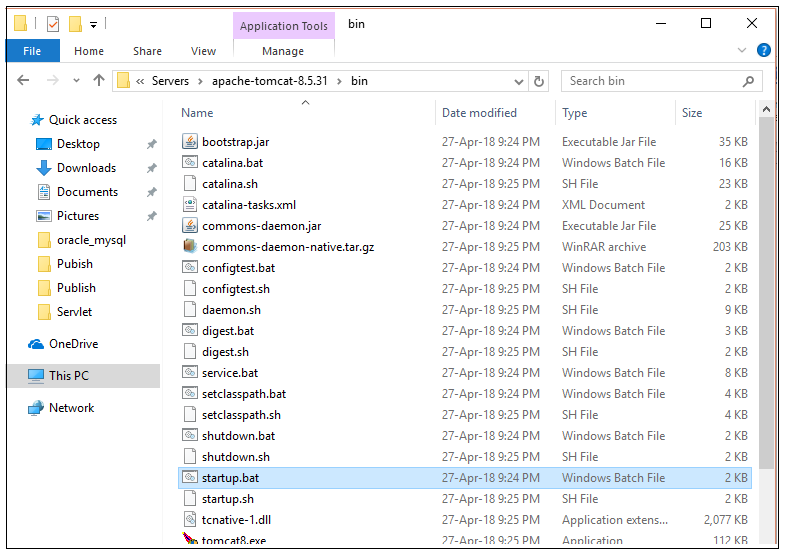
Task: Select the Publish folder in sidebar
Action: pyautogui.click(x=76, y=288)
